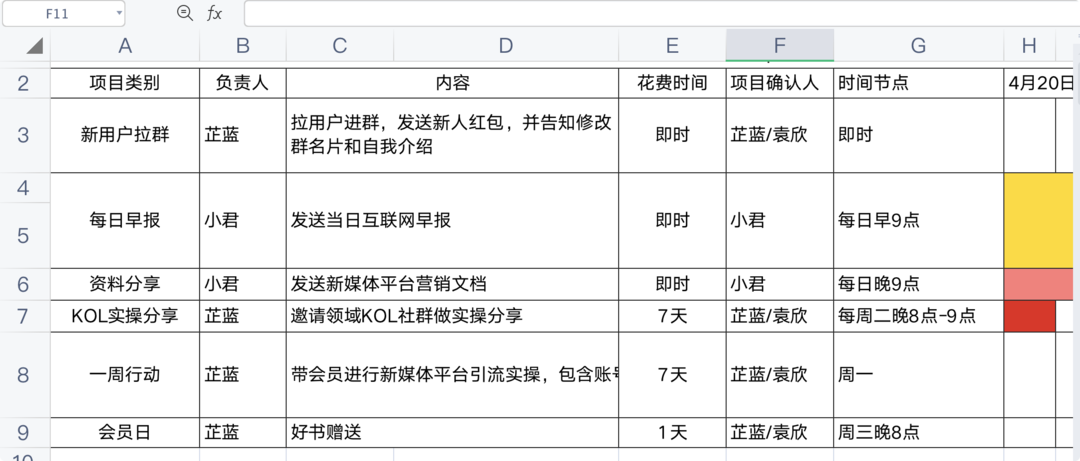
Task: Click the pink filled cell in row 6
Action: point(1040,283)
